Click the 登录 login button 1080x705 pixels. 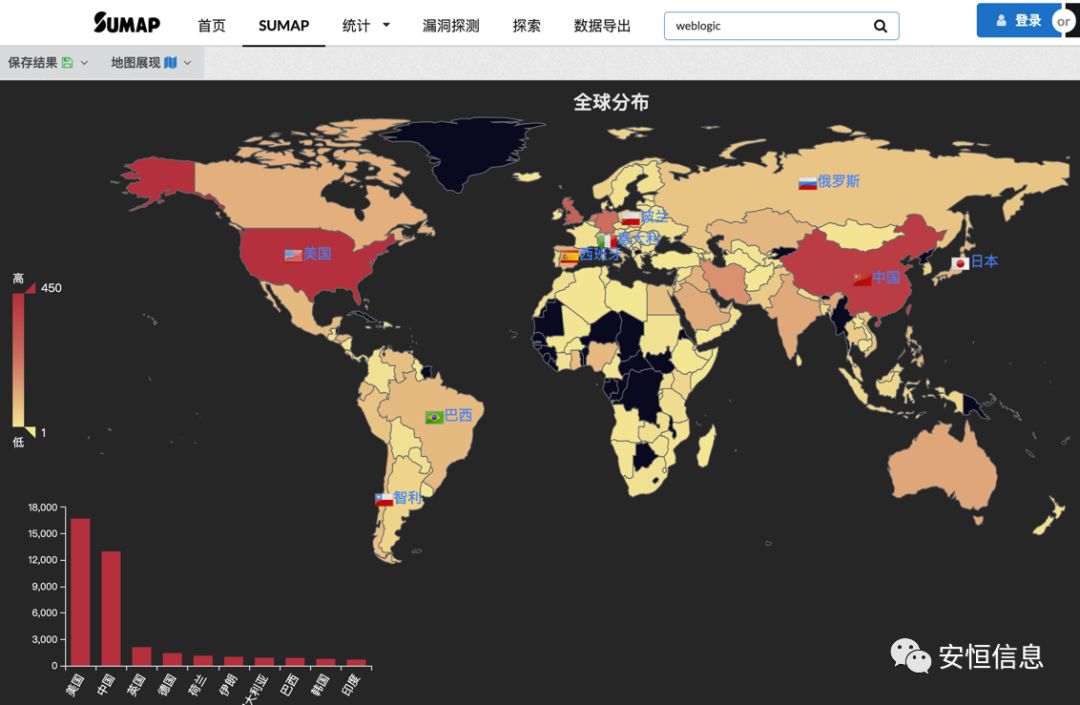click(1019, 21)
